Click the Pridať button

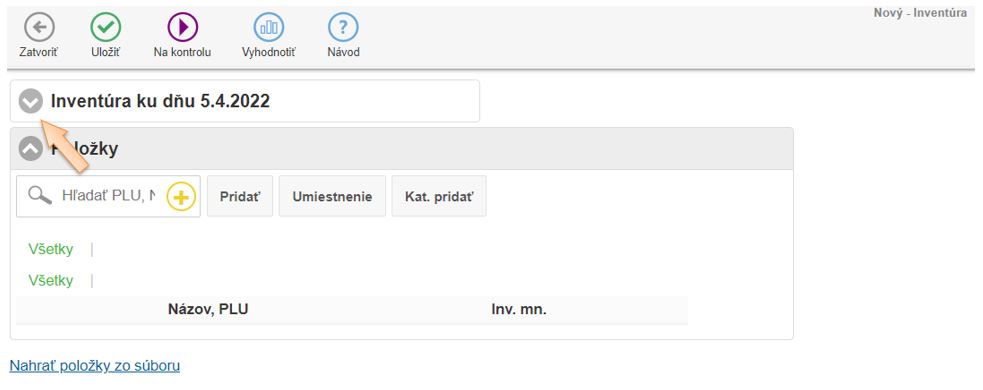[x=239, y=196]
